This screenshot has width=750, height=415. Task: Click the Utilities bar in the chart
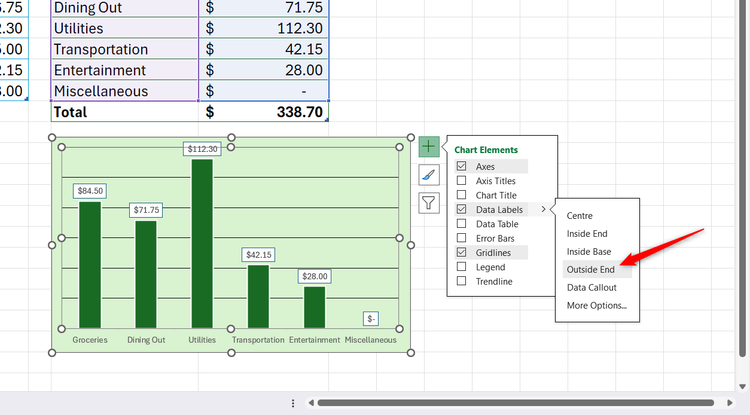[202, 244]
